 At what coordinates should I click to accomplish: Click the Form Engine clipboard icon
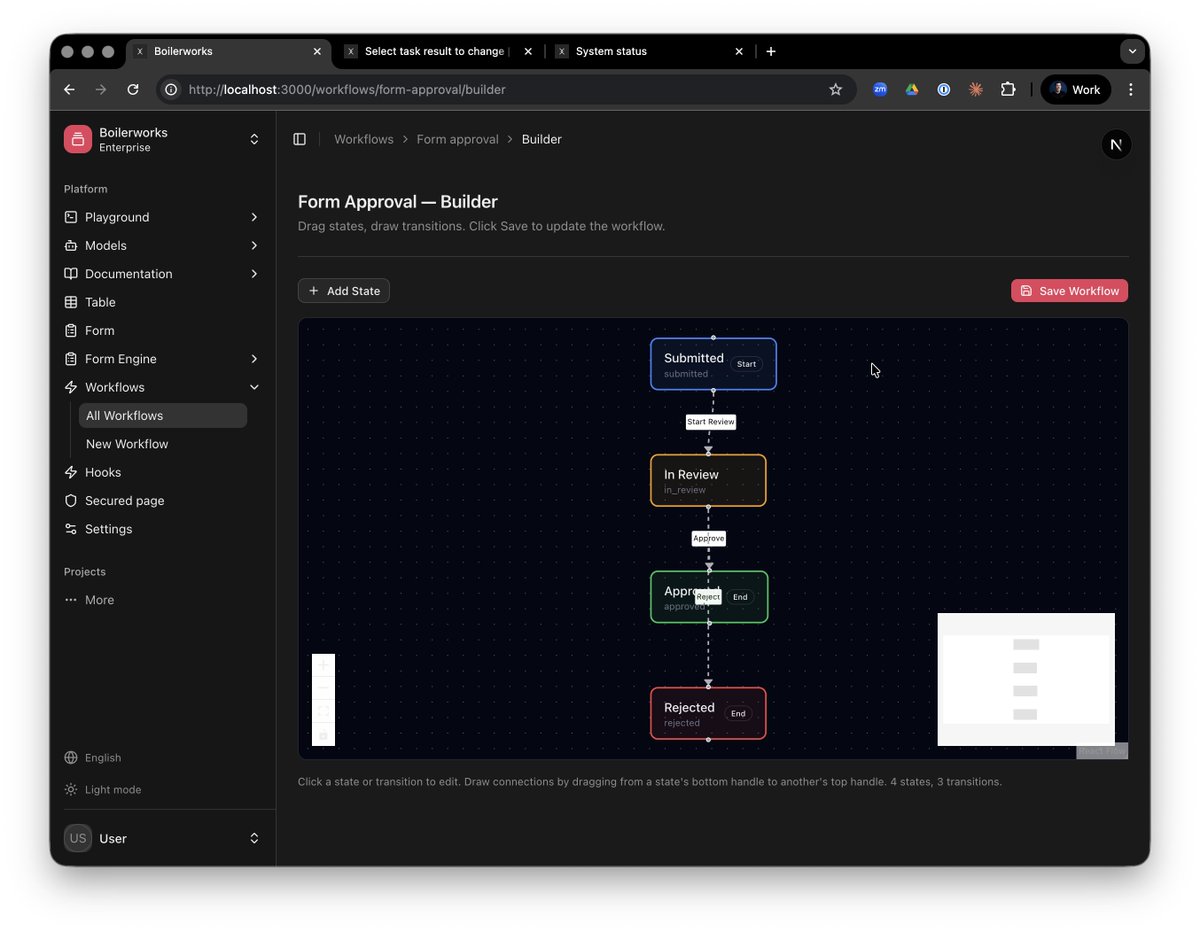tap(71, 359)
